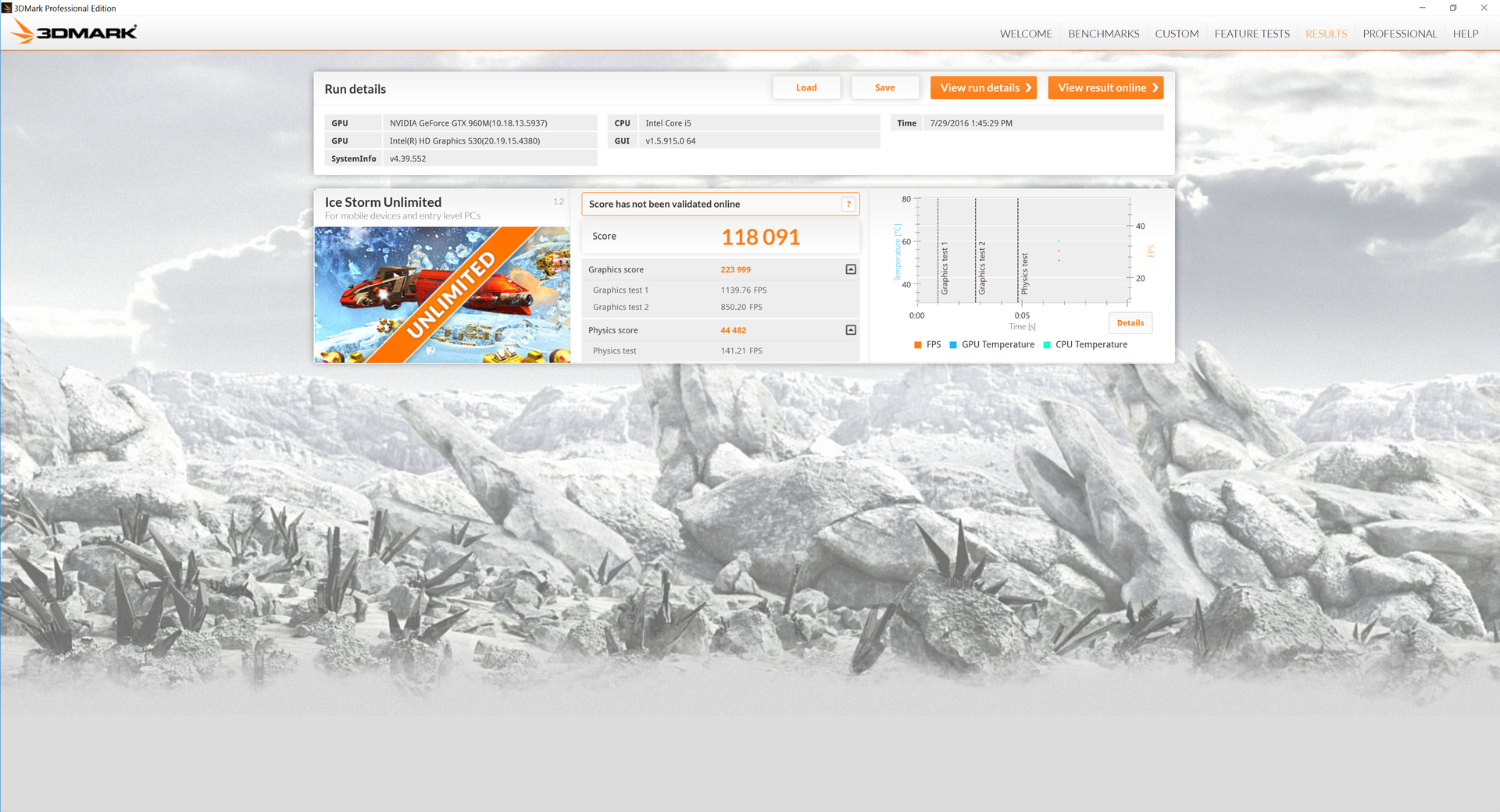Viewport: 1500px width, 812px height.
Task: Open the Welcome tab
Action: [x=1026, y=34]
